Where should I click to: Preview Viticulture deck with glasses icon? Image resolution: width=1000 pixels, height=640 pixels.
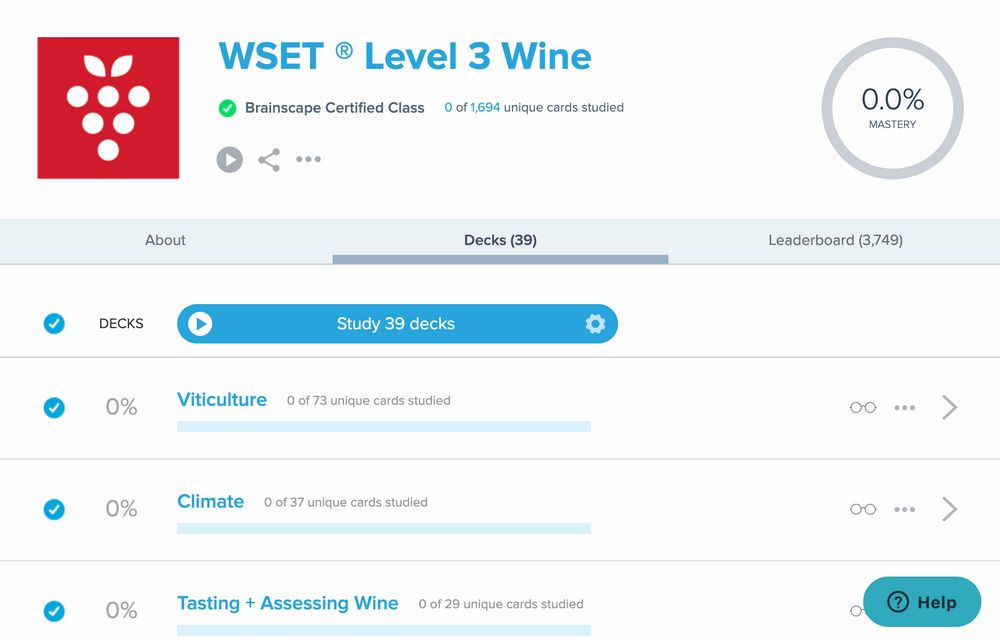tap(863, 408)
